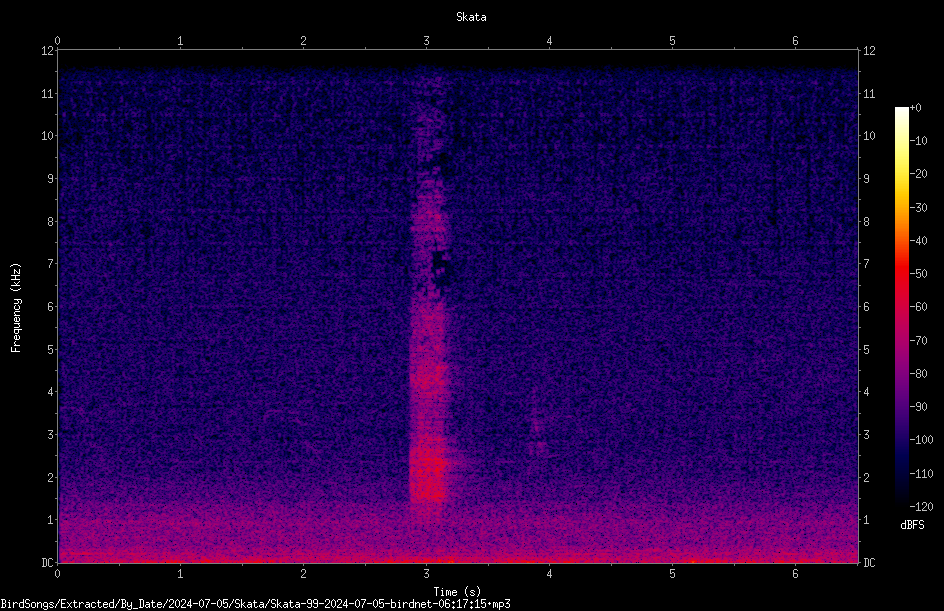Click the '6' tick label on the bottom time axis
Screen dimensions: 944x611
pyautogui.click(x=795, y=574)
